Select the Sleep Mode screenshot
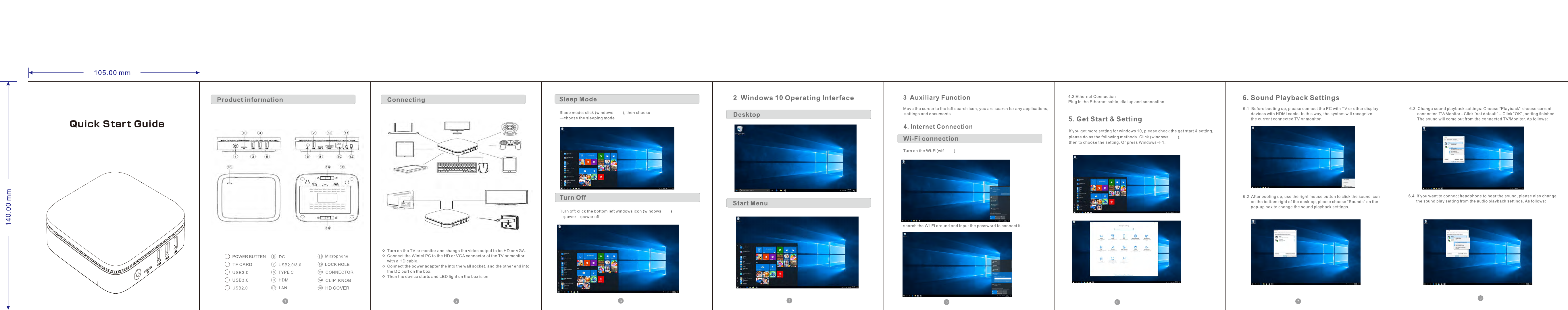This screenshot has width=1568, height=310. [617, 158]
